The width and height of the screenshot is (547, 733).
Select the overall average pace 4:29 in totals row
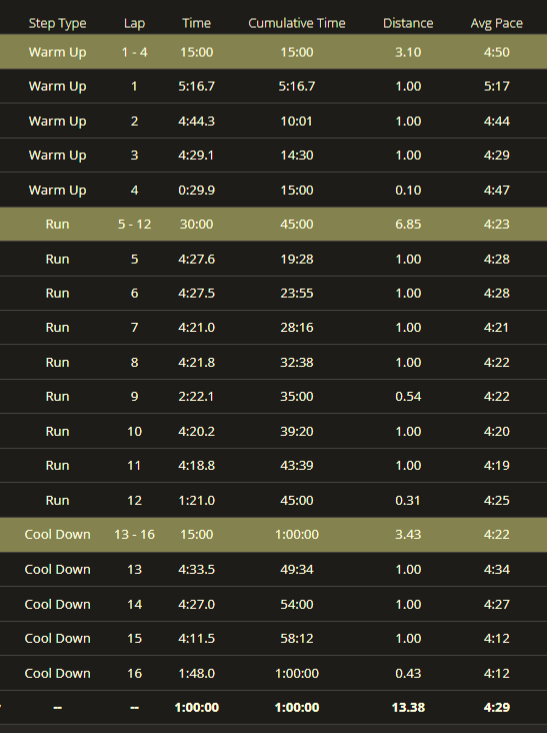point(497,707)
